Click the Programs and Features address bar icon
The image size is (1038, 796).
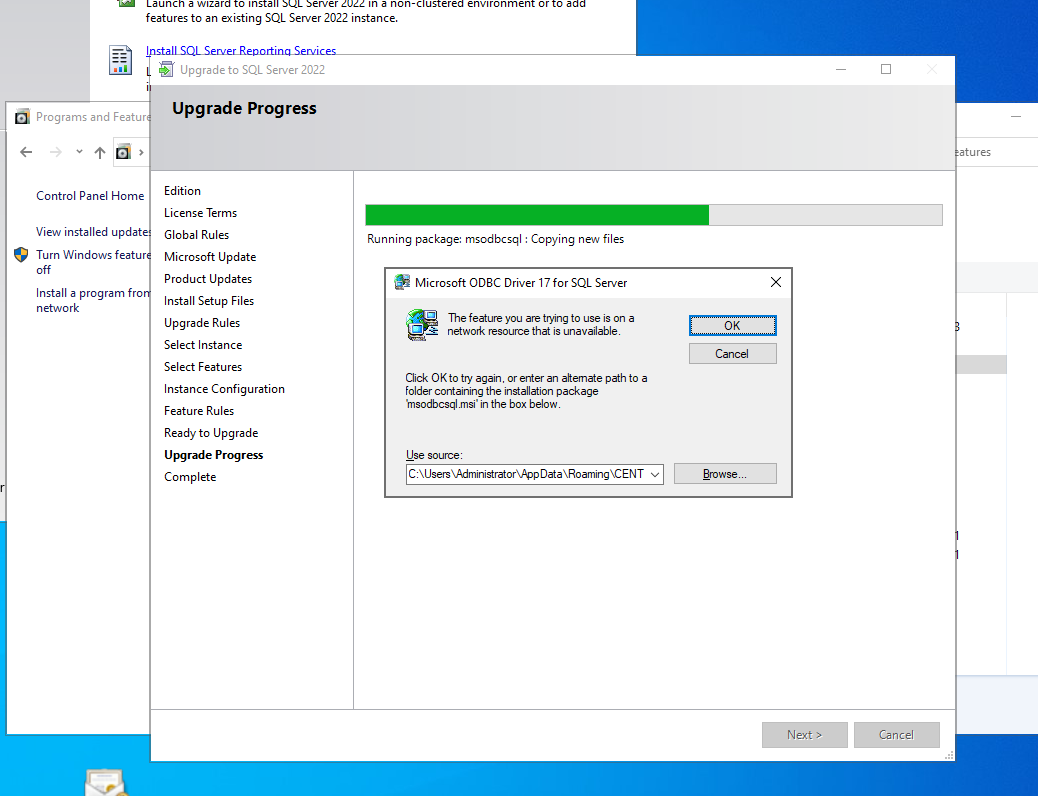[123, 152]
